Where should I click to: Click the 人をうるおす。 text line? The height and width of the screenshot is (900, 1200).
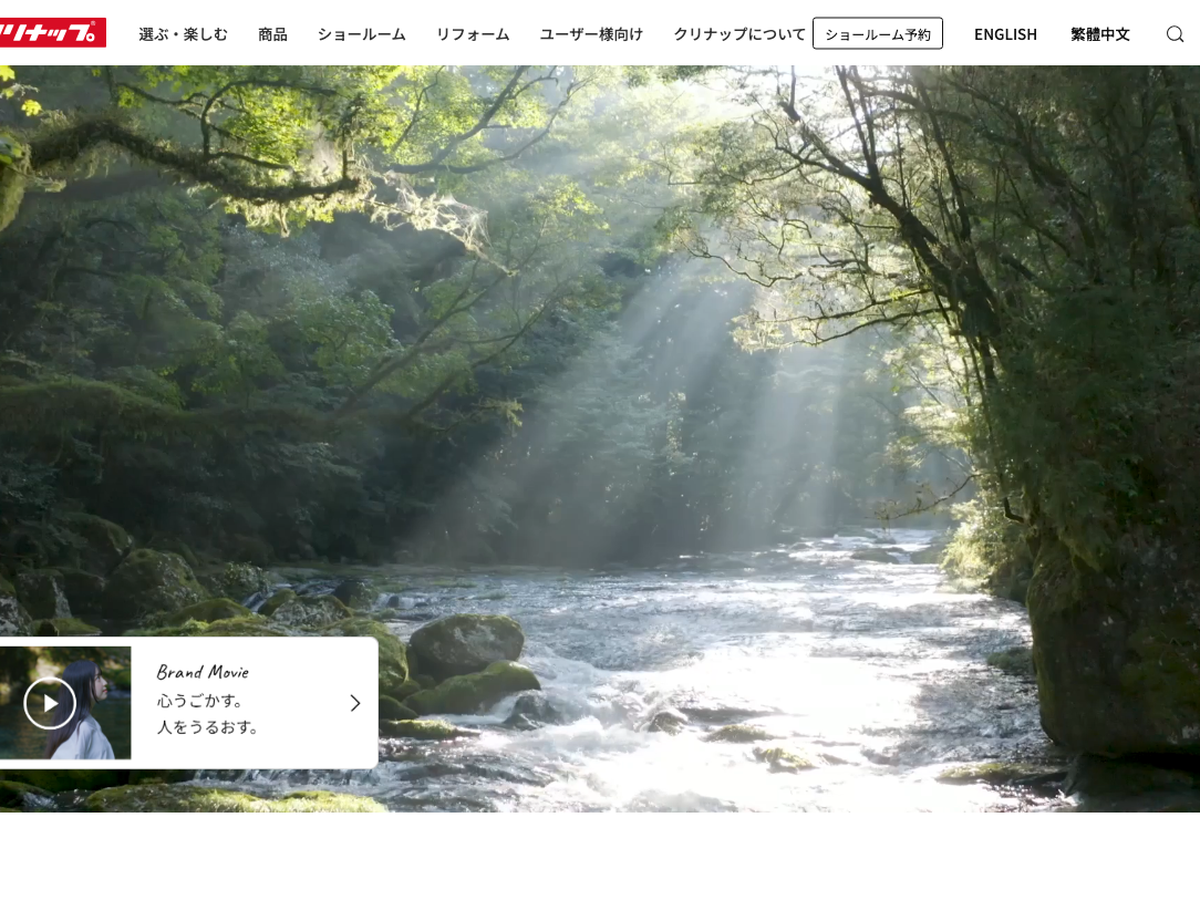click(x=208, y=727)
